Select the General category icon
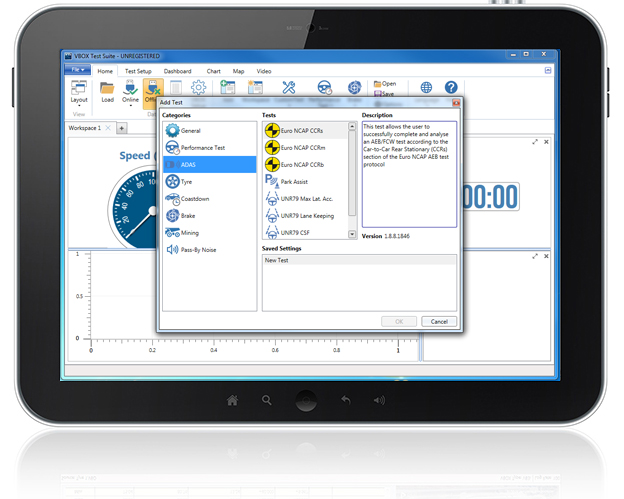The width and height of the screenshot is (624, 499). click(x=172, y=130)
